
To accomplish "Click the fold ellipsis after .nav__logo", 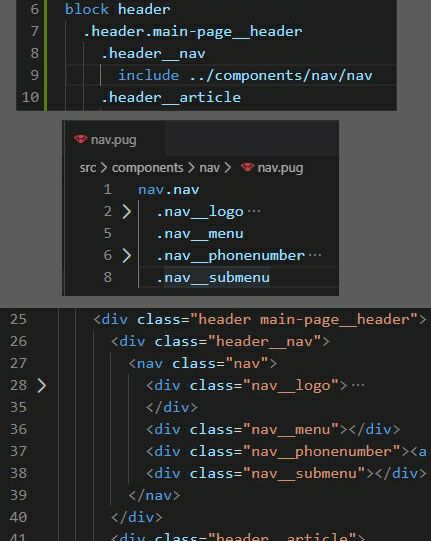I will (254, 211).
